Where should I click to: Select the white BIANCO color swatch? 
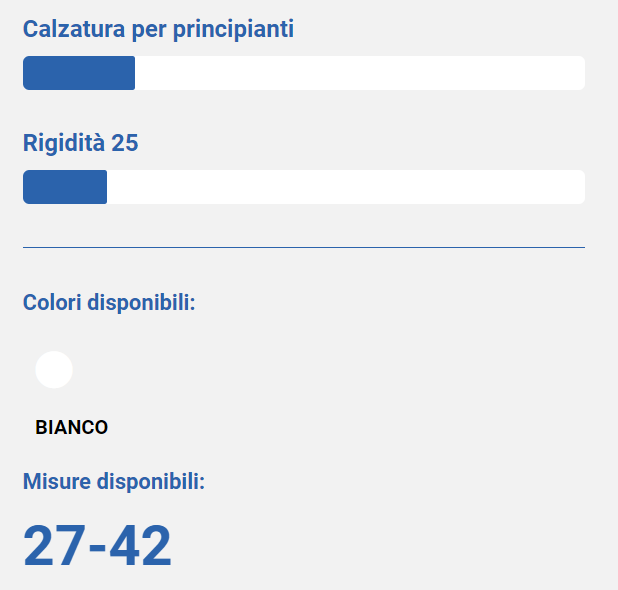(54, 370)
